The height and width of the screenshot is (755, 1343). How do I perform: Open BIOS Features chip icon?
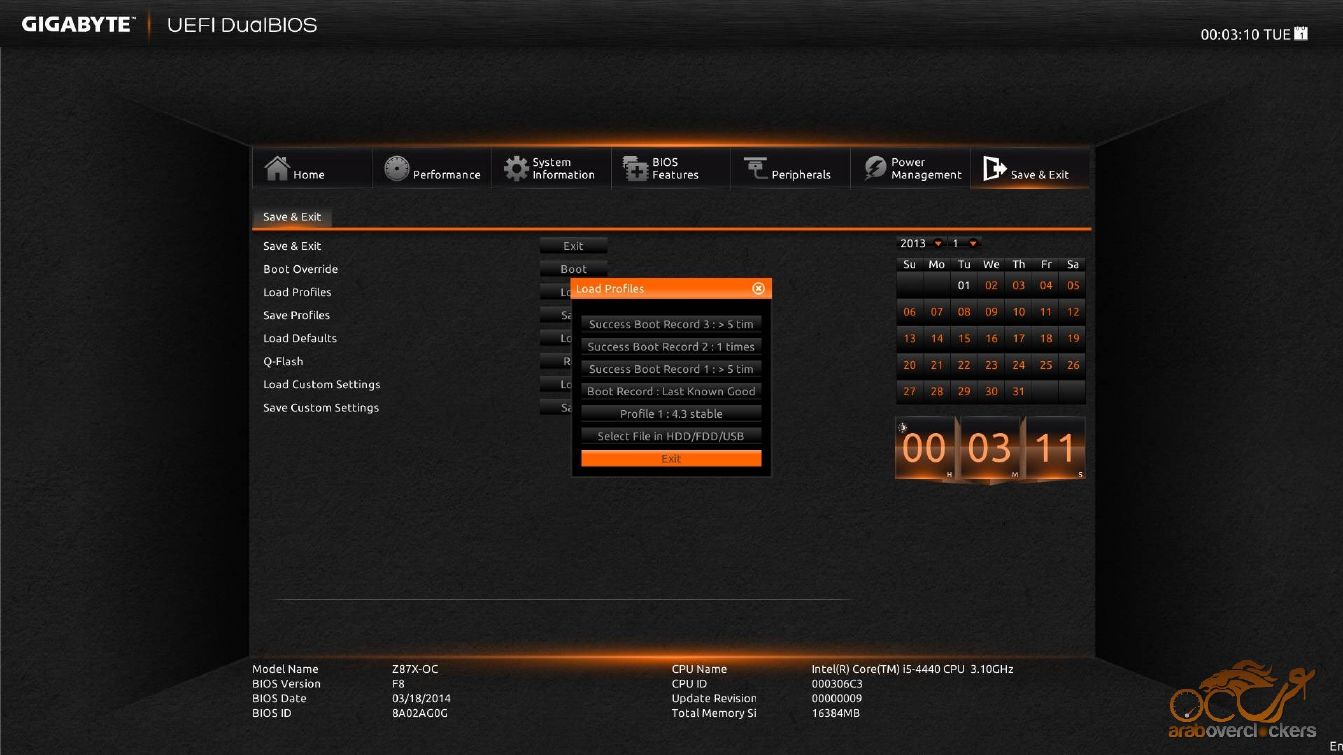636,169
